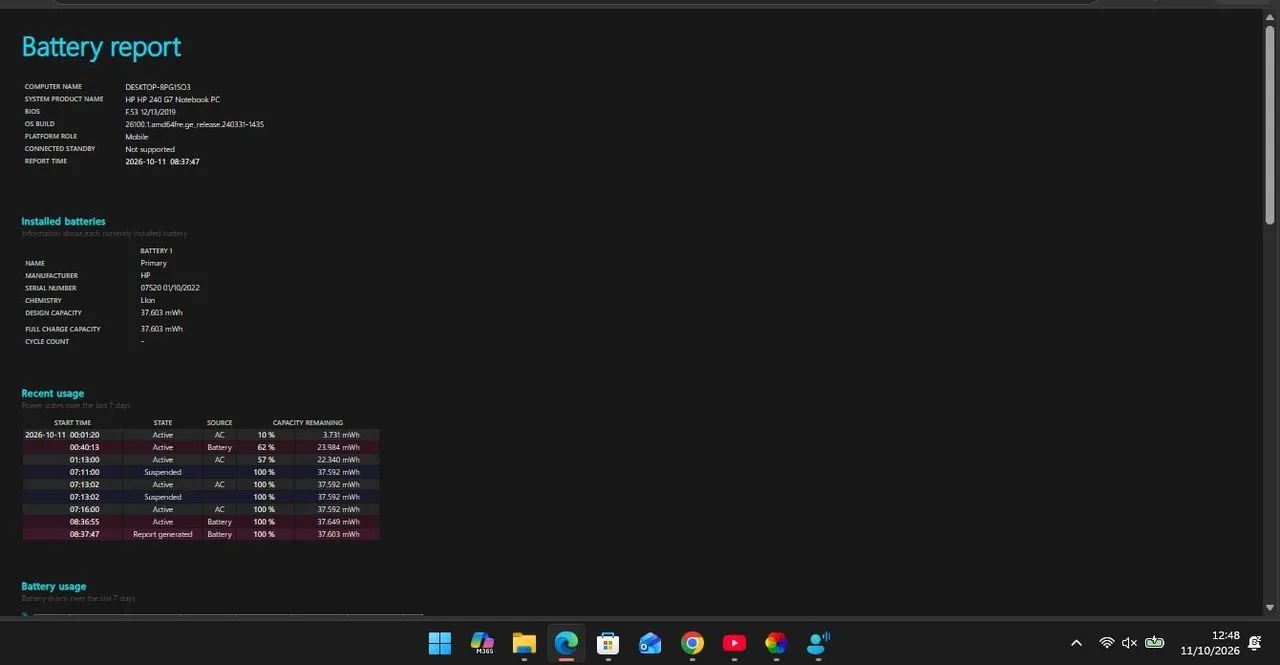
Task: Click the HP 240 G7 Notebook PC text
Action: [172, 99]
